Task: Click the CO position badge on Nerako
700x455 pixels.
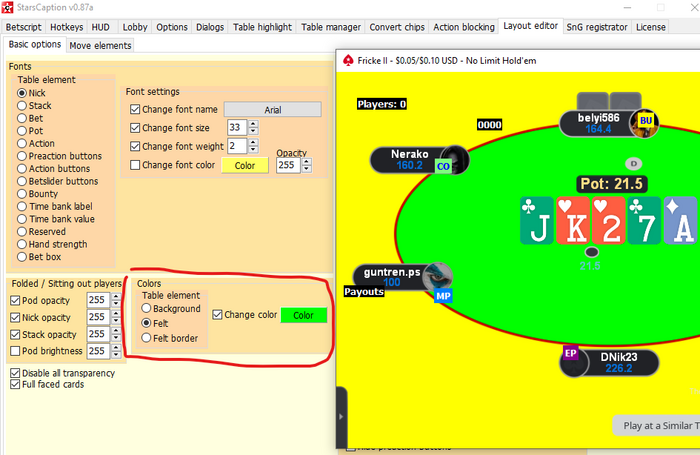Action: 443,167
